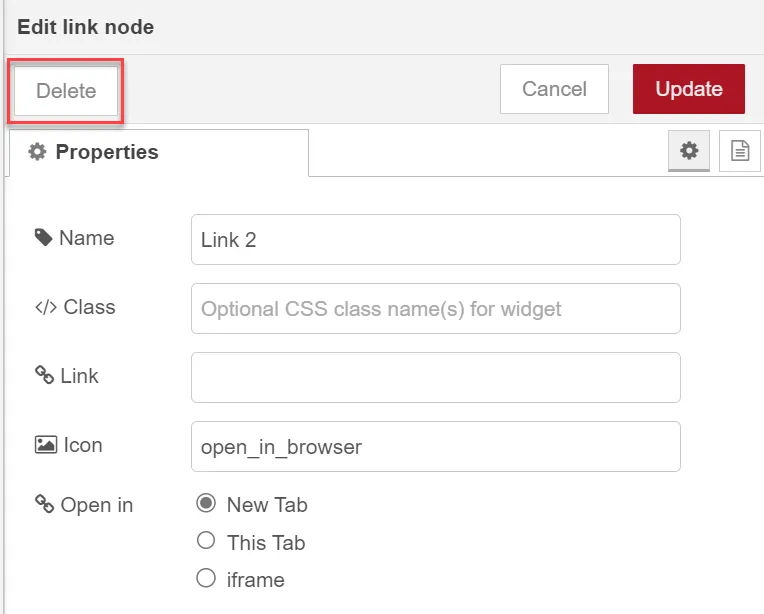Click the code brackets icon beside Class

pyautogui.click(x=46, y=307)
